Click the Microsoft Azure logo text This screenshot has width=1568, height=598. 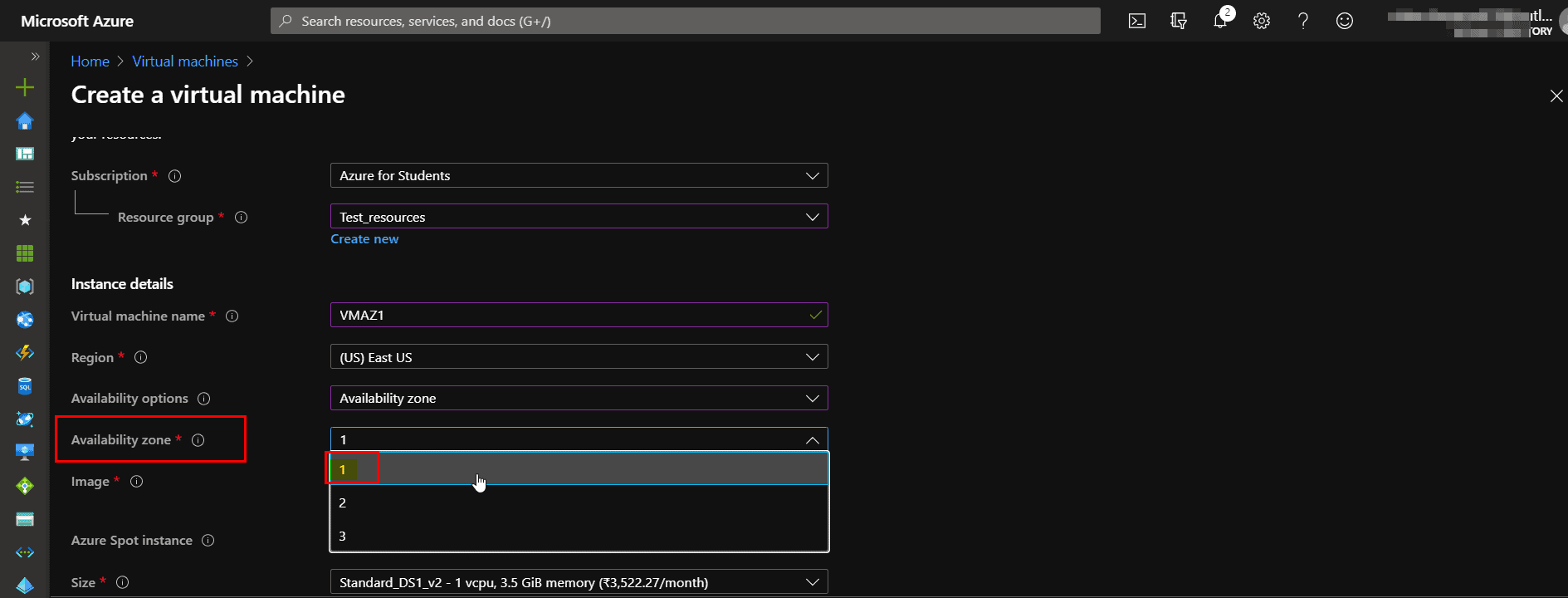(x=77, y=21)
